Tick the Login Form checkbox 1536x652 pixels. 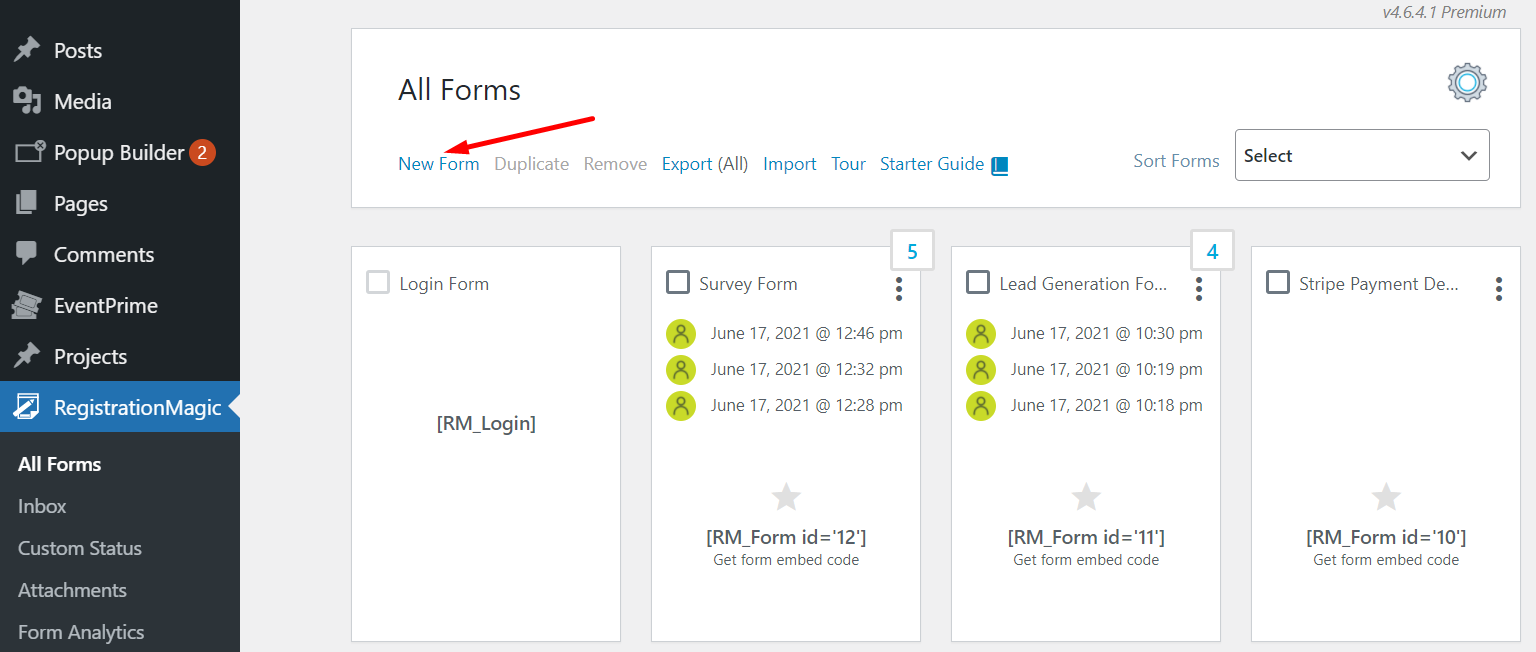click(x=378, y=282)
